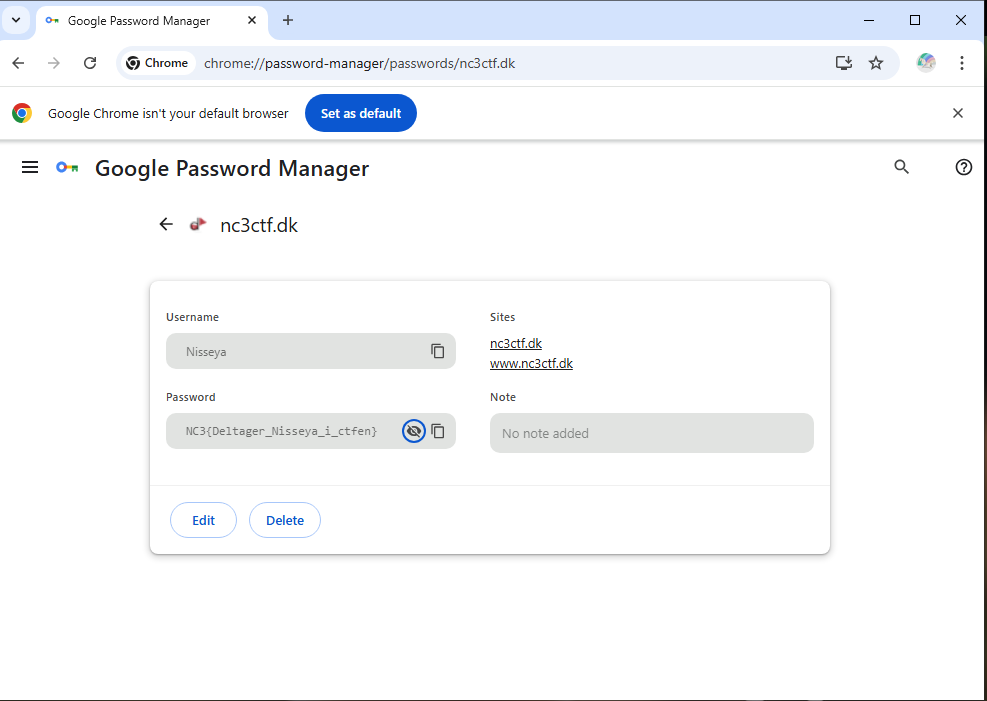Toggle password visibility with the eye icon
Viewport: 987px width, 701px height.
[x=414, y=431]
